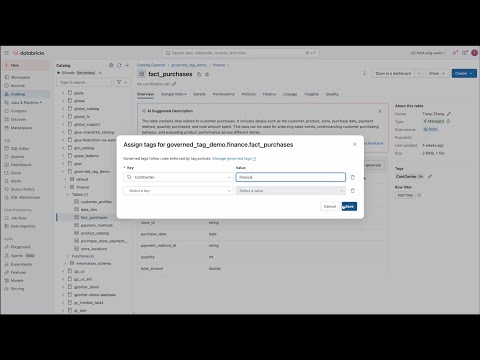Image resolution: width=480 pixels, height=360 pixels.
Task: Open Query History in the sidebar
Action: pyautogui.click(x=22, y=189)
